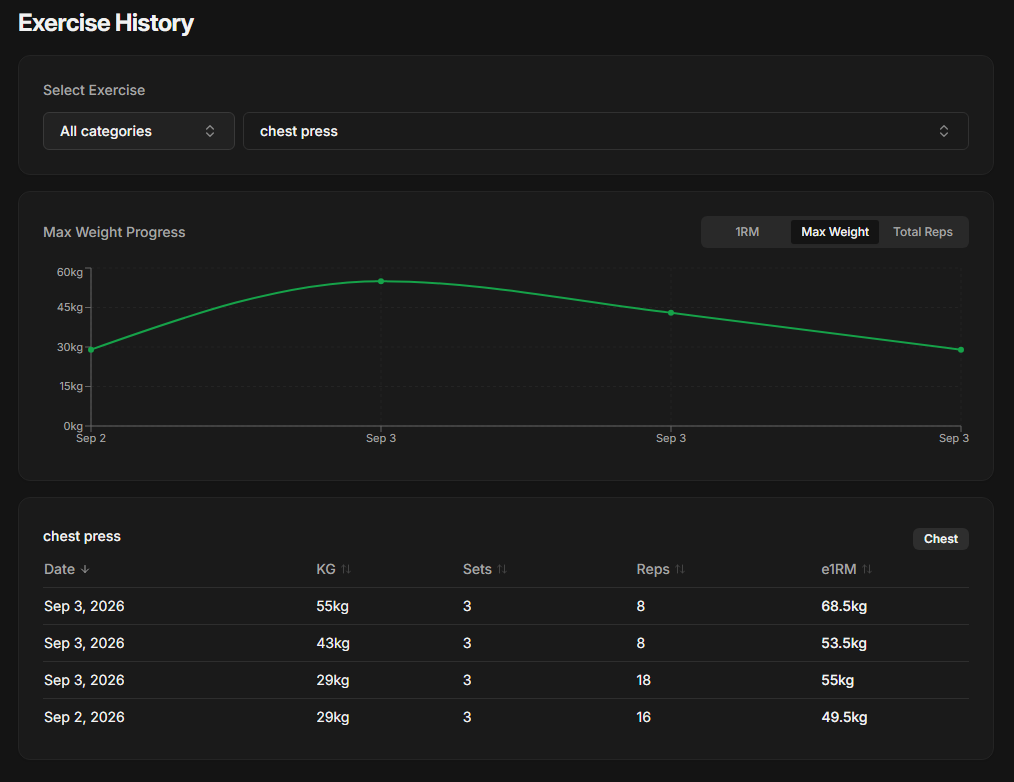Viewport: 1014px width, 782px height.
Task: Click the 16 reps cell
Action: point(643,717)
